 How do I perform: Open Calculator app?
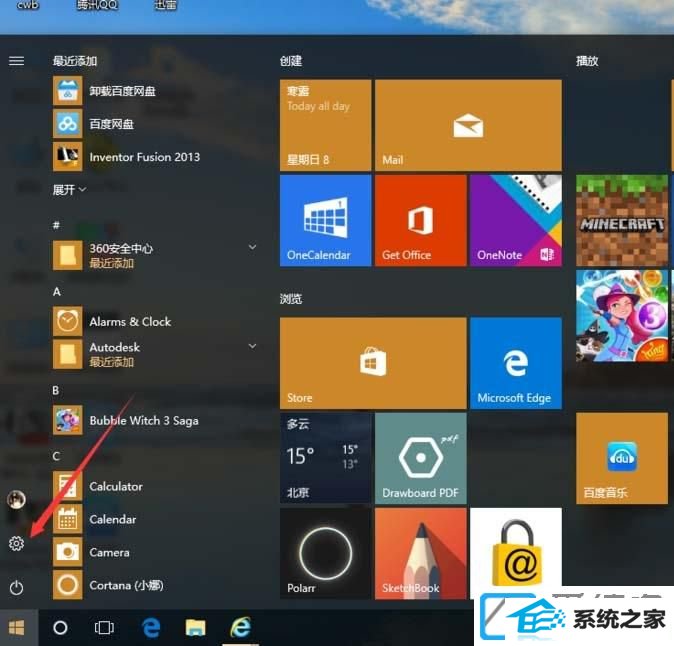(x=156, y=486)
